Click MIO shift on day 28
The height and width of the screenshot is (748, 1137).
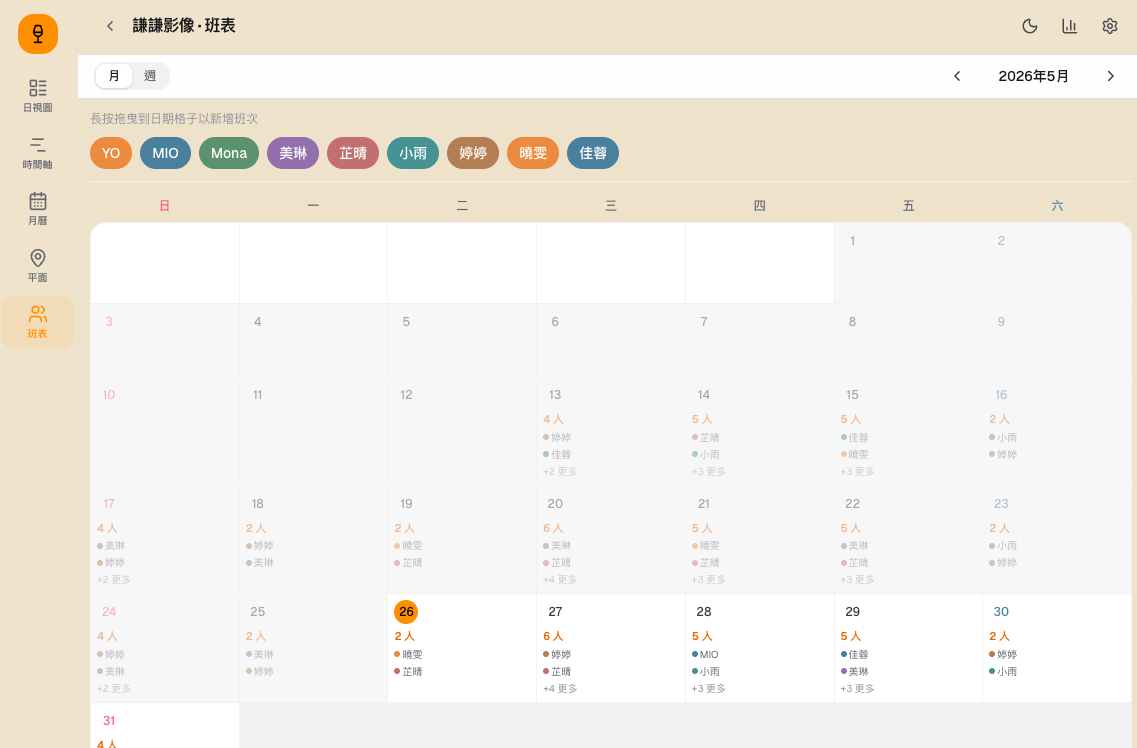[x=706, y=654]
